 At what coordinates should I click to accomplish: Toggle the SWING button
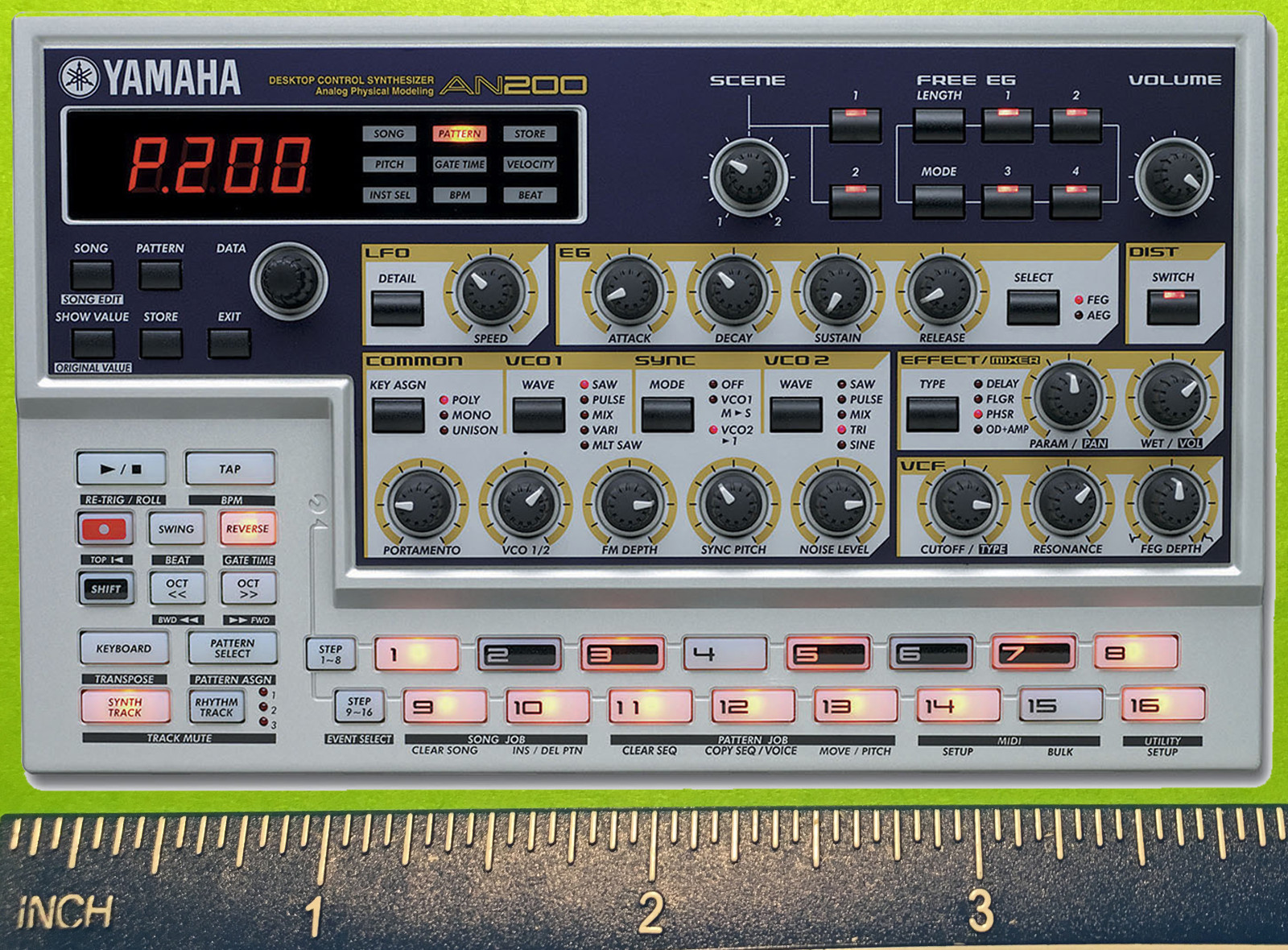(x=176, y=529)
